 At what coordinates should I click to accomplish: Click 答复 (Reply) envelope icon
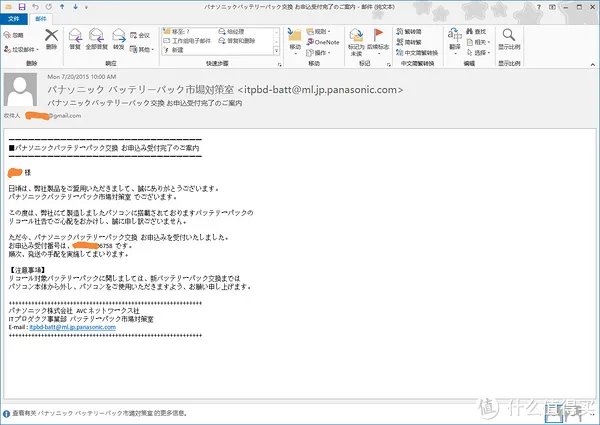coord(75,39)
